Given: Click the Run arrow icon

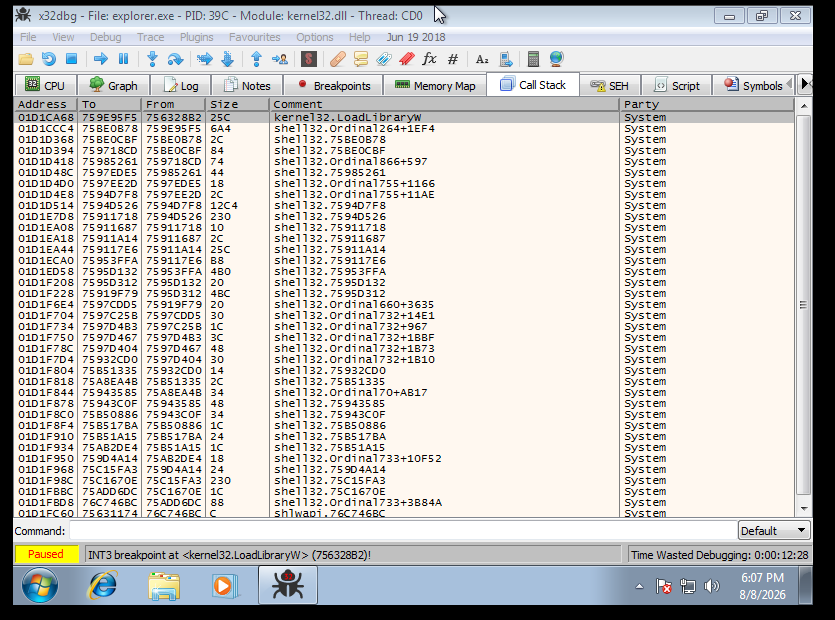Looking at the screenshot, I should 101,59.
